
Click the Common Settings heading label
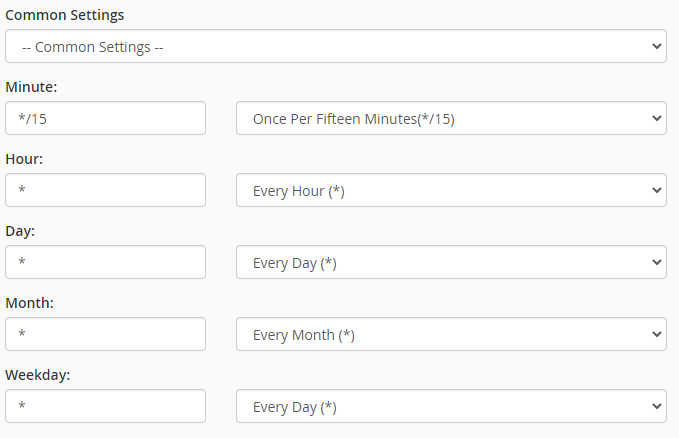tap(65, 15)
